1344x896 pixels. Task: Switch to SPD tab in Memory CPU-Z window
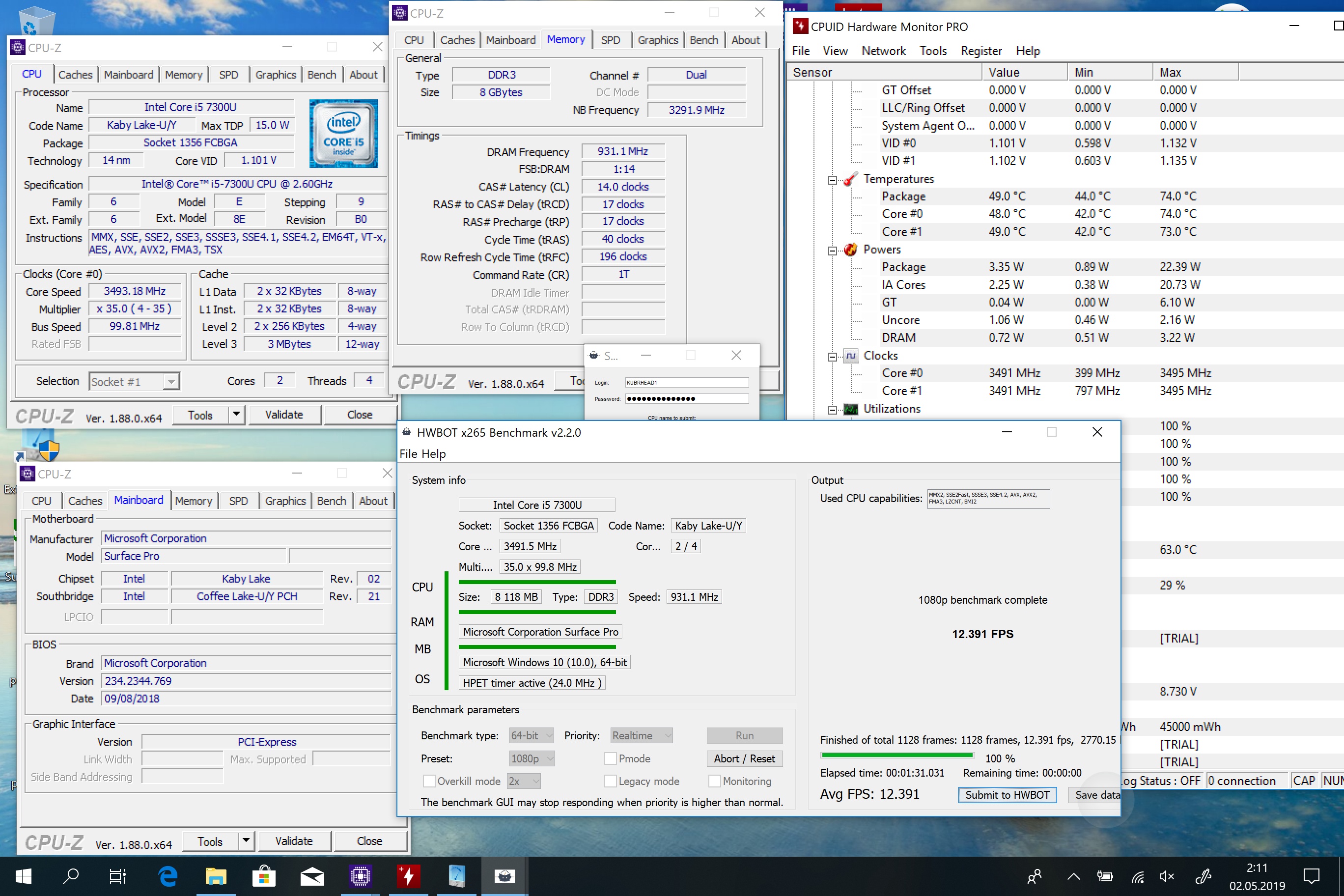(x=610, y=41)
